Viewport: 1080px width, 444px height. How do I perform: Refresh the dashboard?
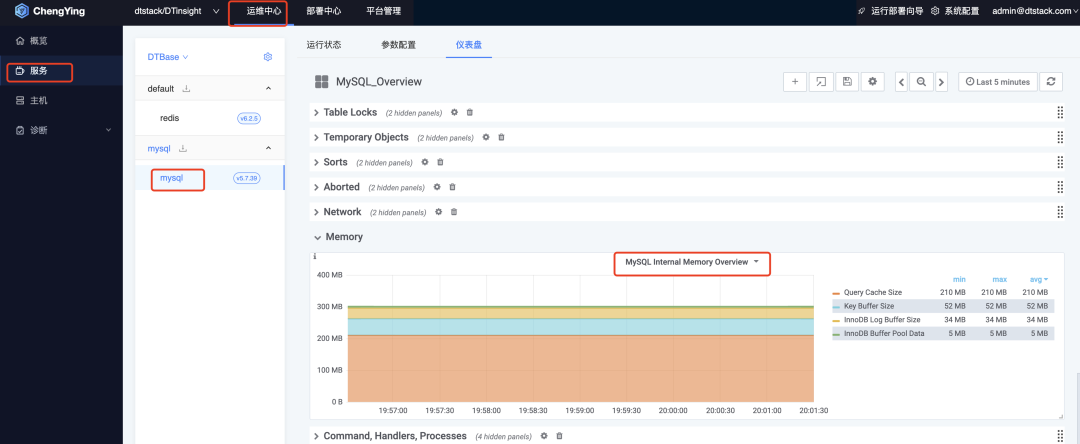point(1050,81)
